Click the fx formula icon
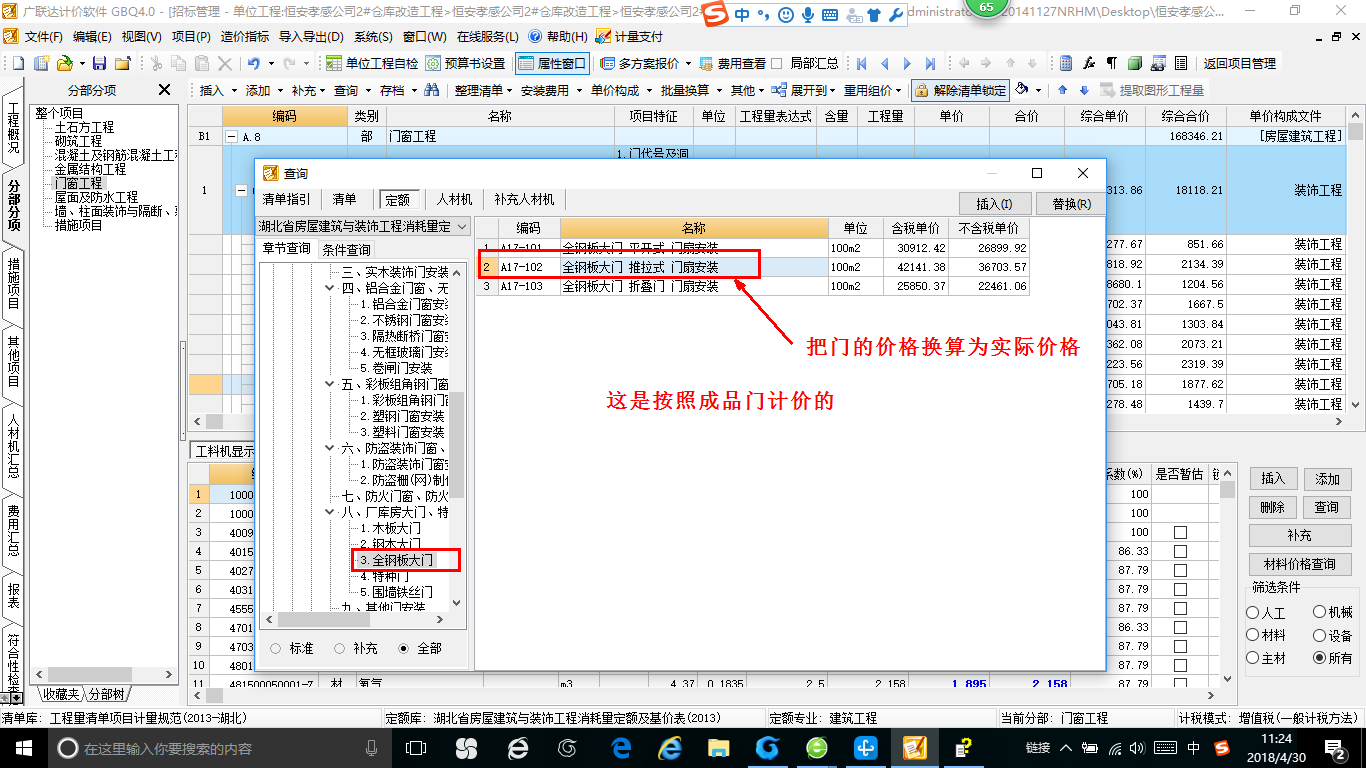1366x768 pixels. [1089, 63]
